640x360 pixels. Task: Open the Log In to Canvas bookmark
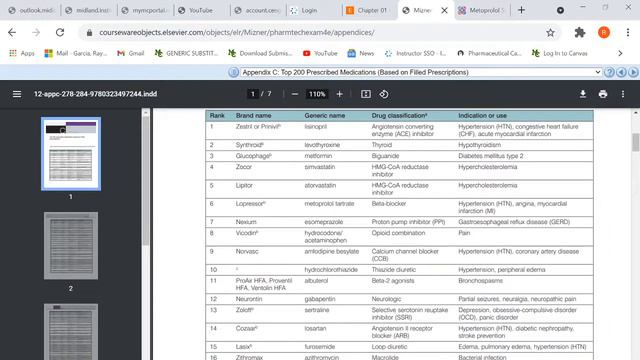pyautogui.click(x=560, y=53)
